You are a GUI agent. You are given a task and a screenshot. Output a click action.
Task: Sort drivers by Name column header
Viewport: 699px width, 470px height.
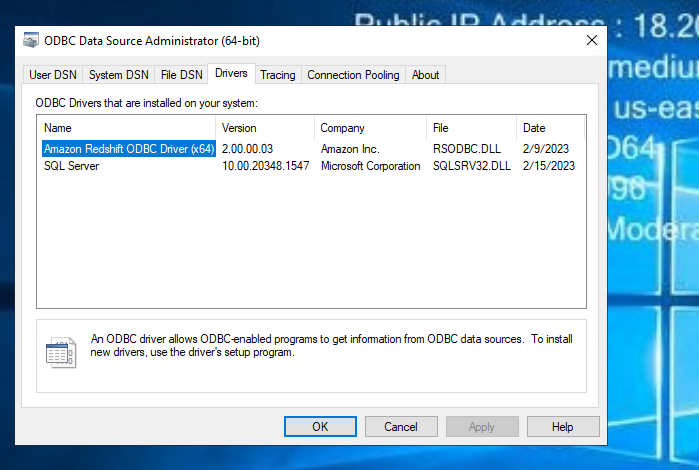click(127, 128)
